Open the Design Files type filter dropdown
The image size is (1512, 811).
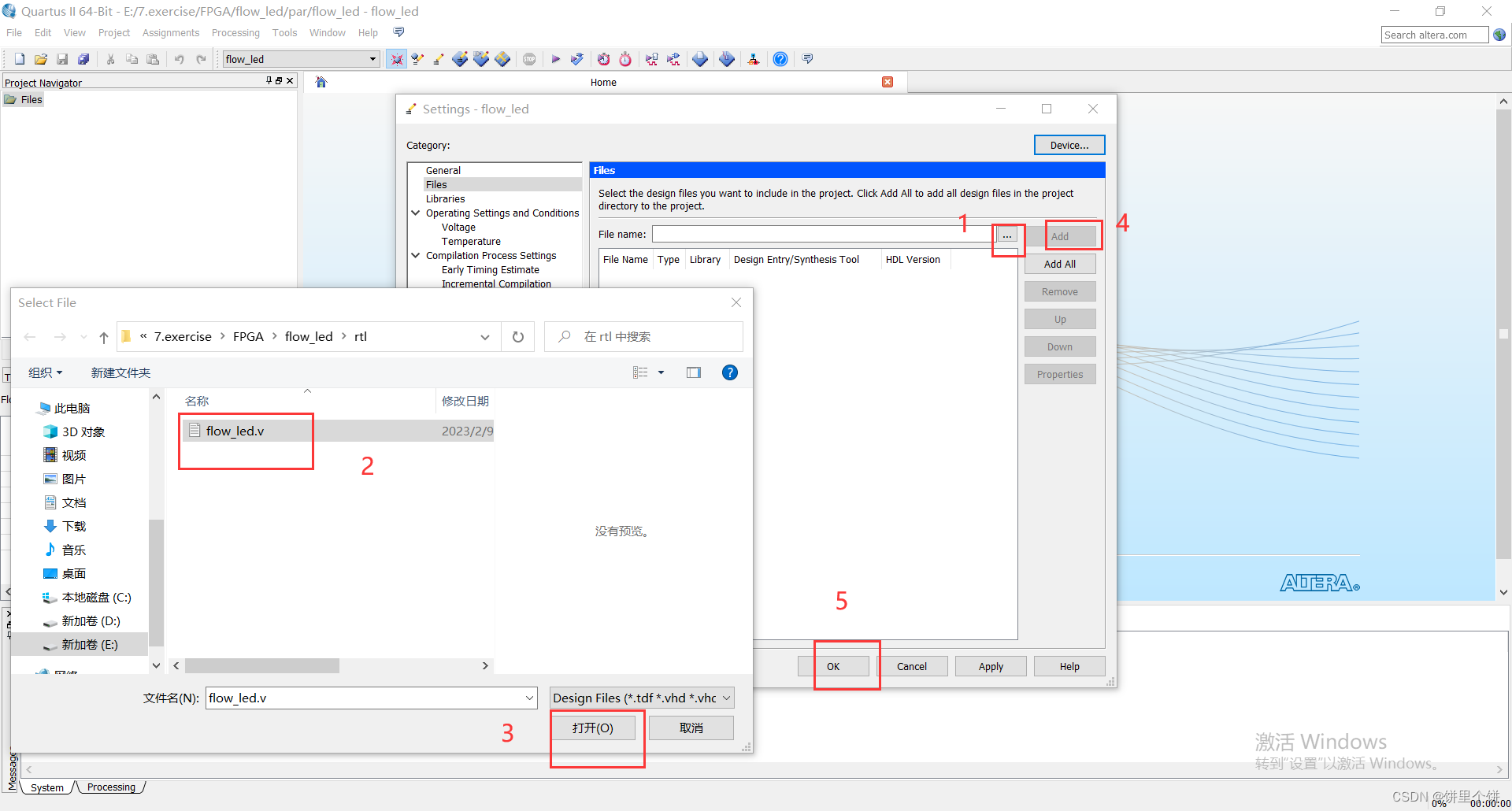coord(726,698)
